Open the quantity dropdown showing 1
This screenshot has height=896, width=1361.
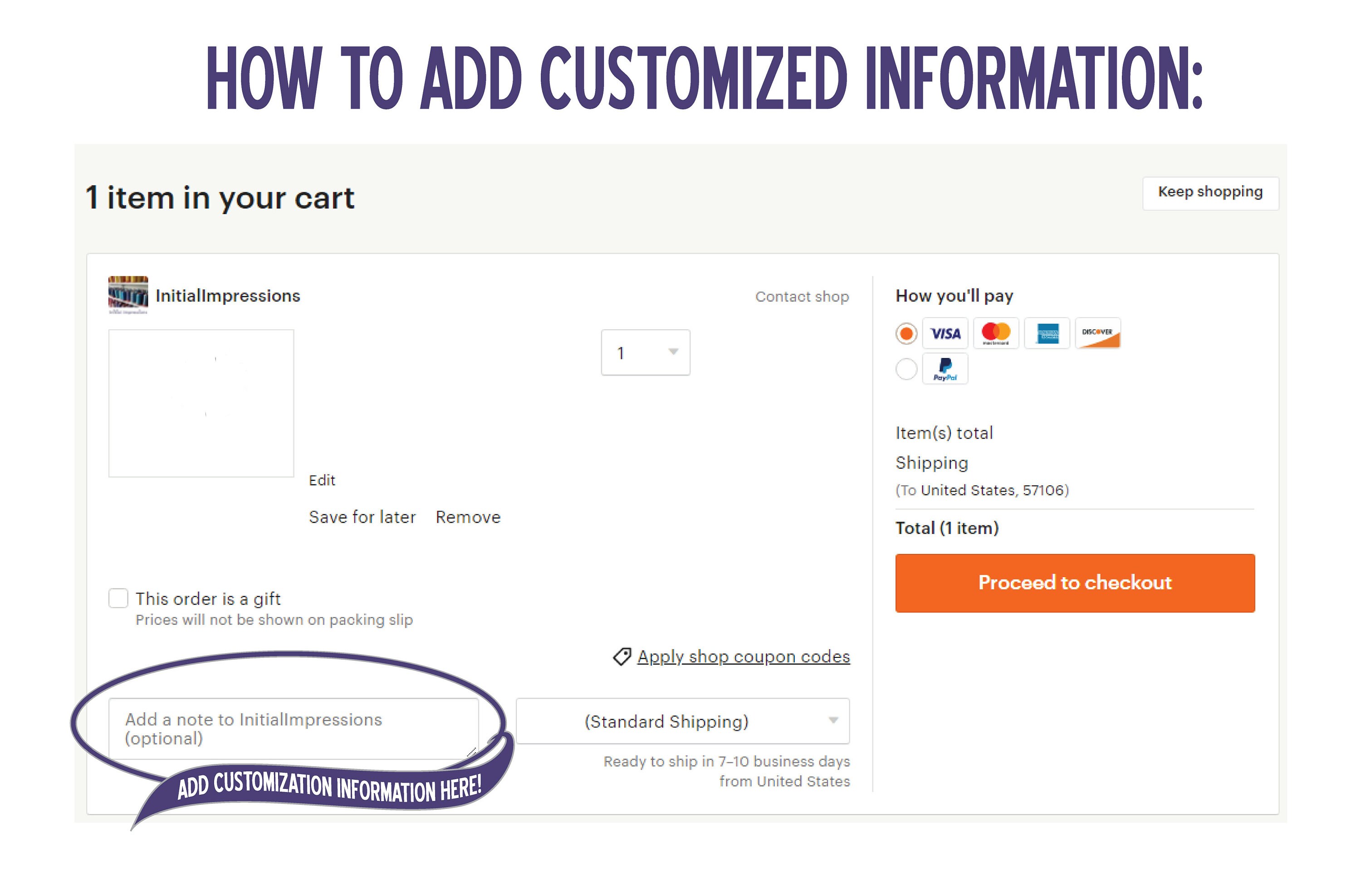[x=646, y=352]
